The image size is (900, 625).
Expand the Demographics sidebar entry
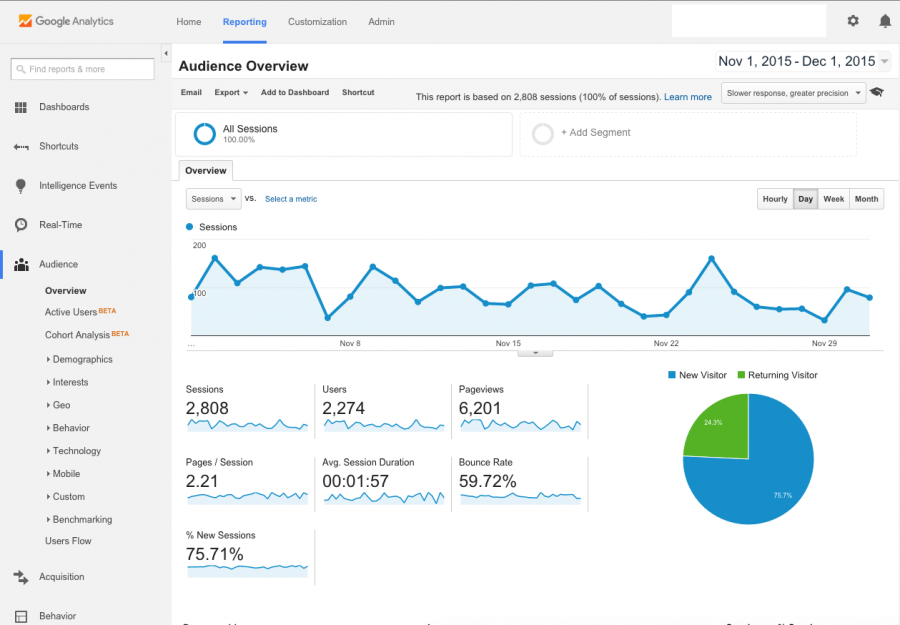(x=80, y=359)
